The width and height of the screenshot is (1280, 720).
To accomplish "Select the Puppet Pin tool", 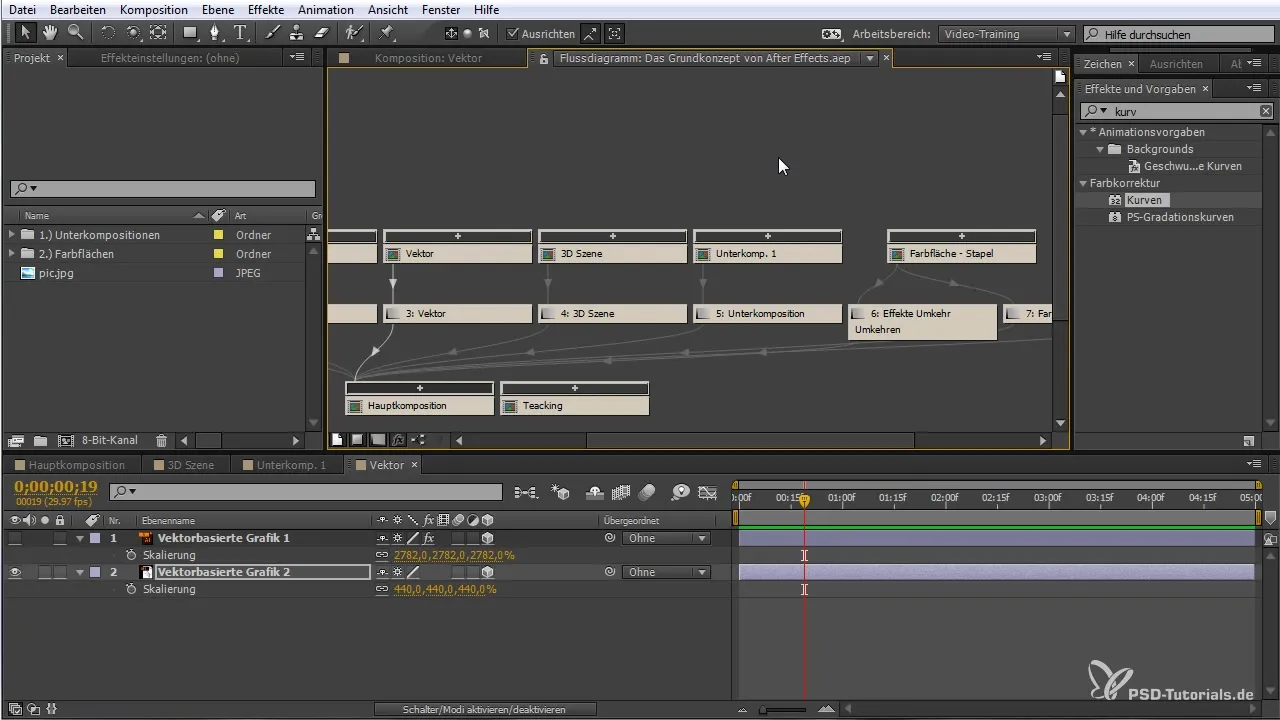I will click(386, 33).
